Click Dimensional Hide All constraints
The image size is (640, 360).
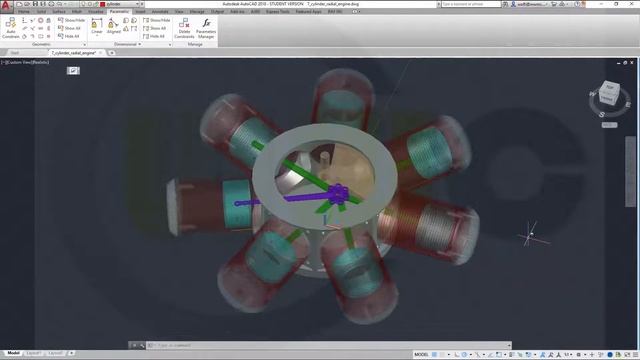point(154,36)
